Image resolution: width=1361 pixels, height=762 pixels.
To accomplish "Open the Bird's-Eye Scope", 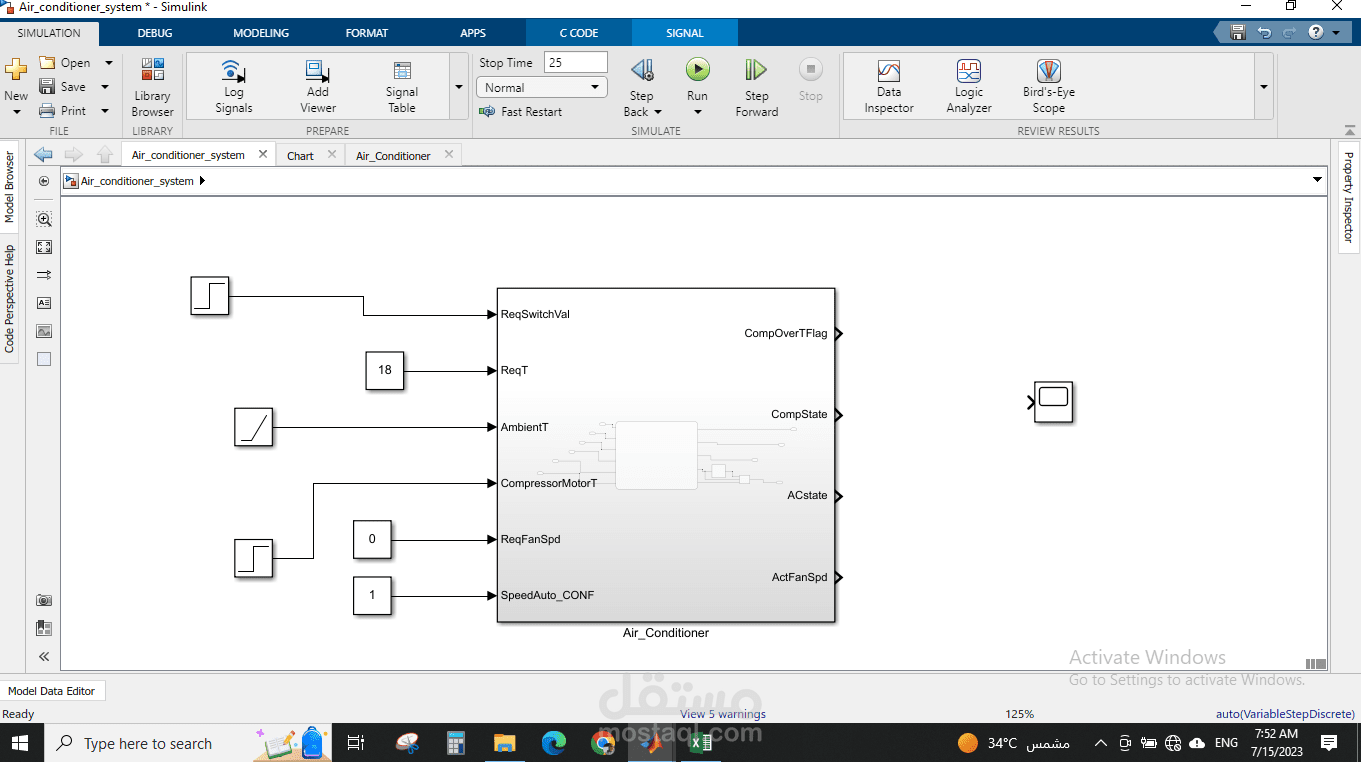I will (x=1049, y=87).
